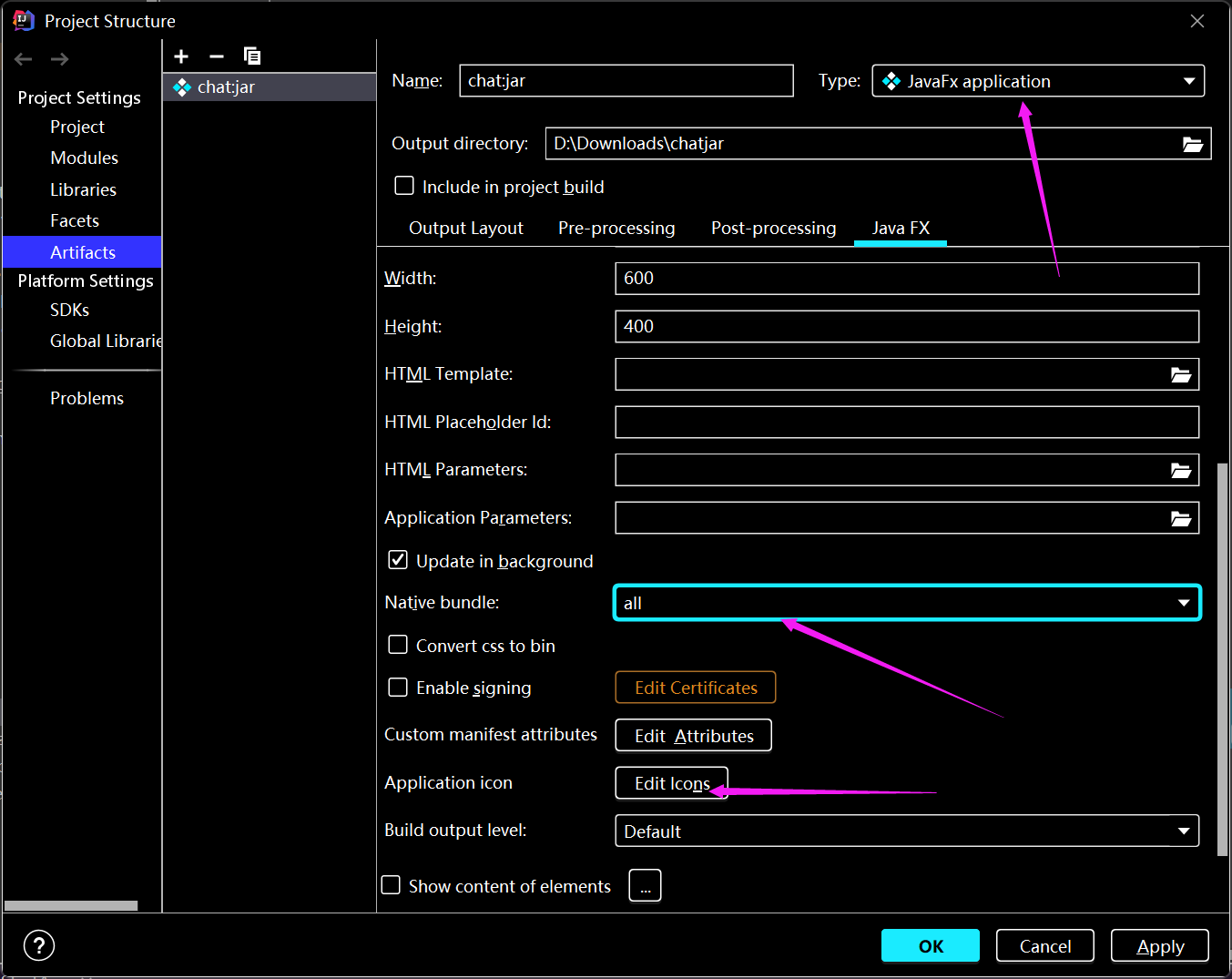
Task: Open the help question mark icon
Action: (39, 945)
